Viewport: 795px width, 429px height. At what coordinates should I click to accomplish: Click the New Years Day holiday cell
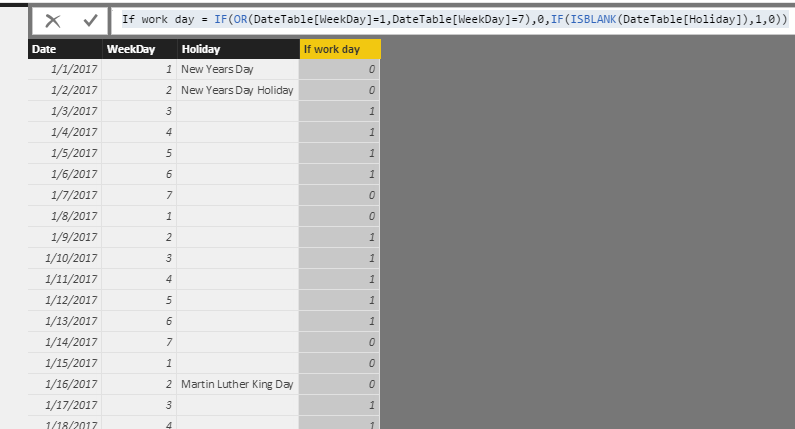(x=238, y=69)
